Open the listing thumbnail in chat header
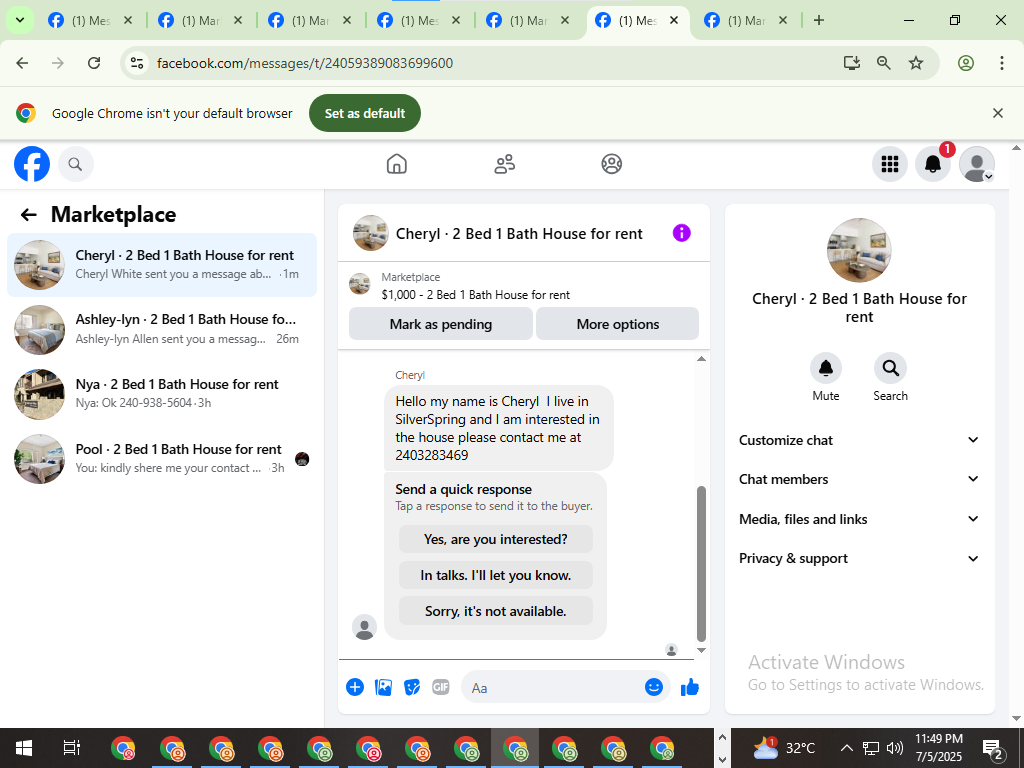Screen dimensions: 1024x768 [x=371, y=233]
